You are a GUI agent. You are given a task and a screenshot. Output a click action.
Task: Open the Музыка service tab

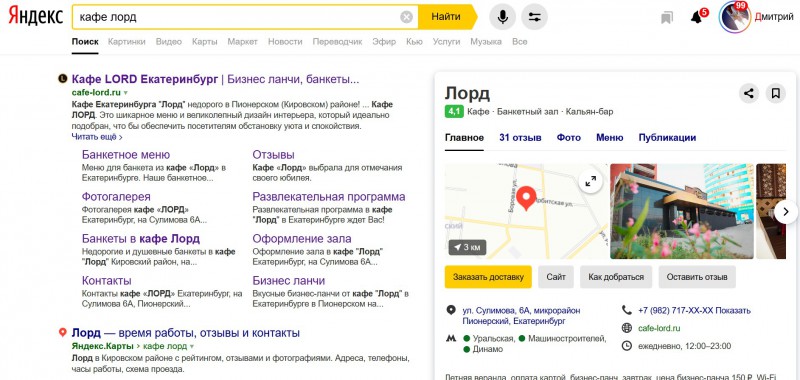pos(486,42)
